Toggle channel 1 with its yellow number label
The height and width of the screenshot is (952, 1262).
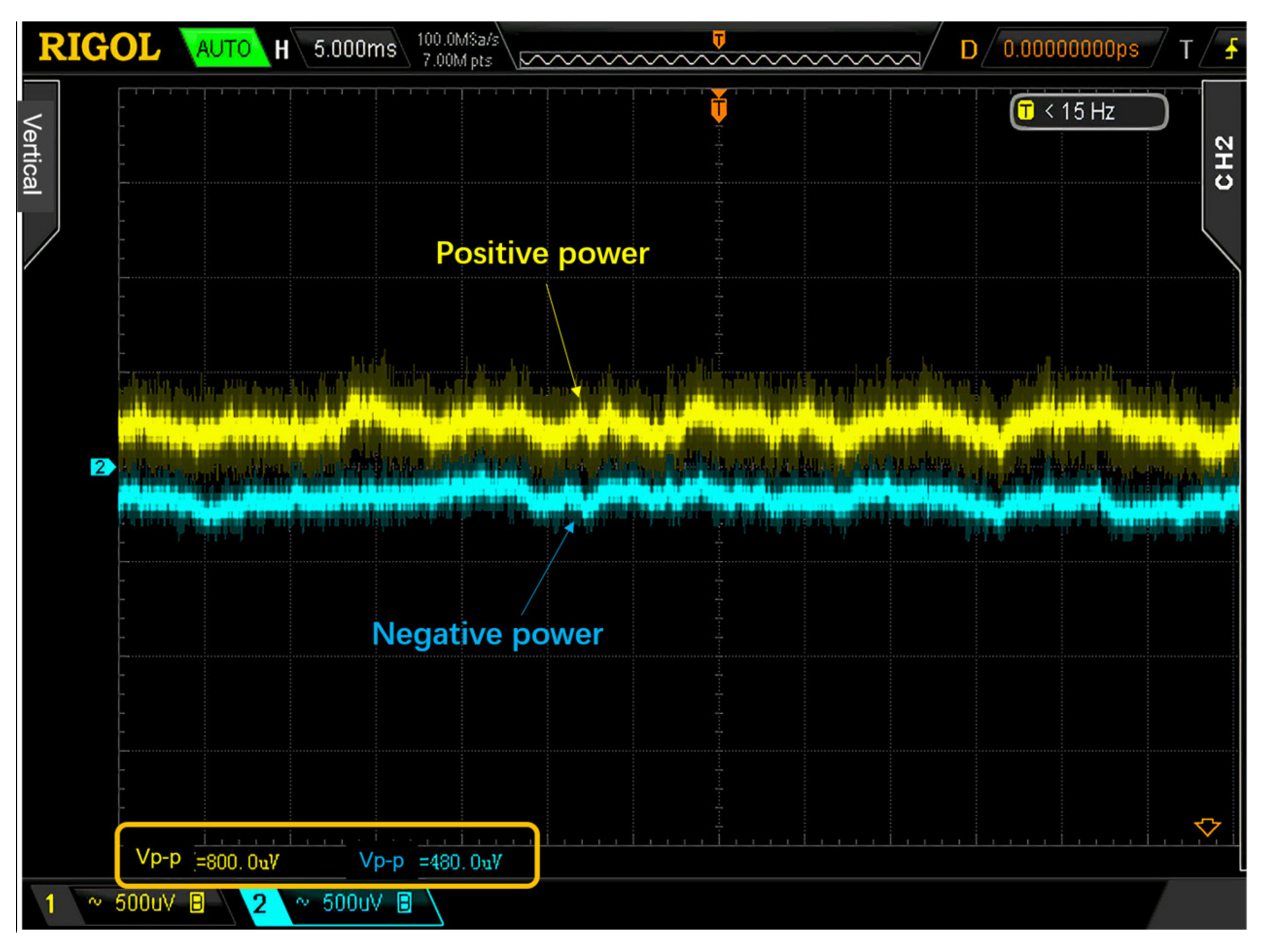tap(50, 903)
